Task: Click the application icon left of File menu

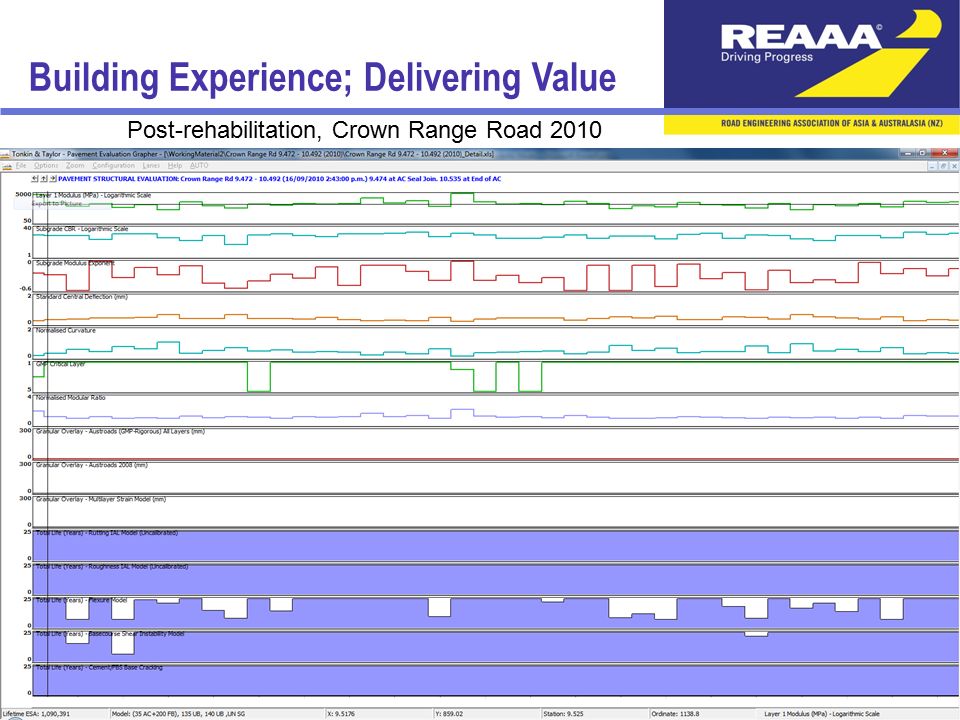Action: click(6, 166)
